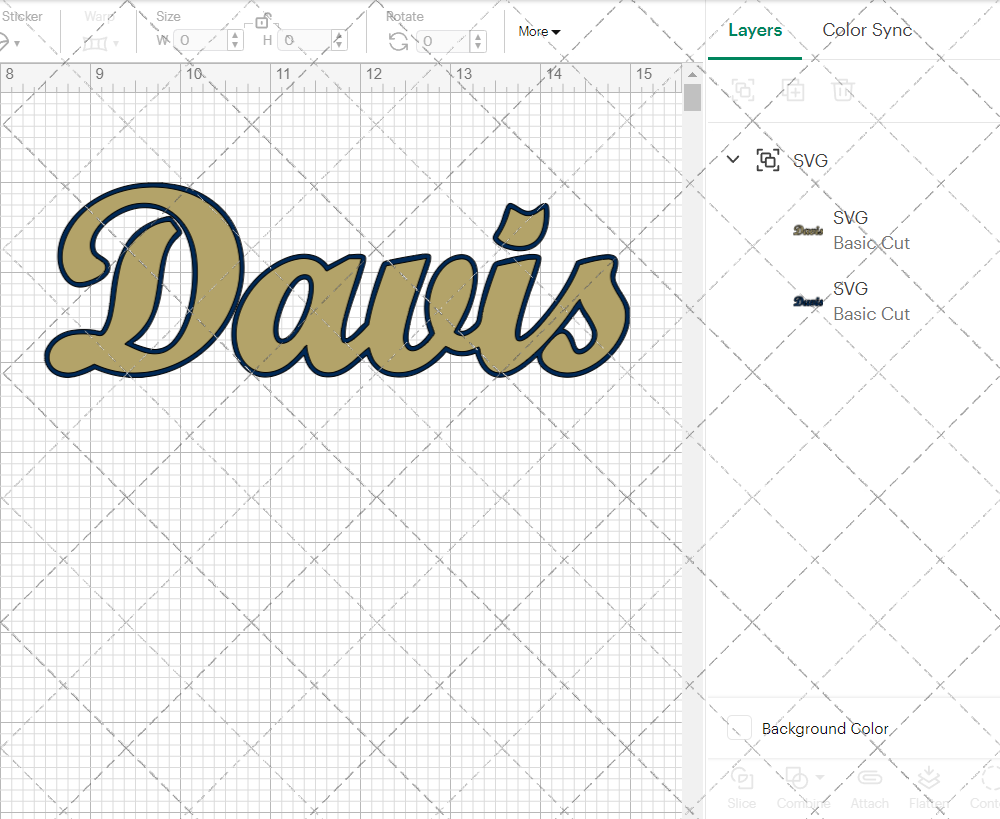Click the Group icon above the layers list

pyautogui.click(x=743, y=90)
